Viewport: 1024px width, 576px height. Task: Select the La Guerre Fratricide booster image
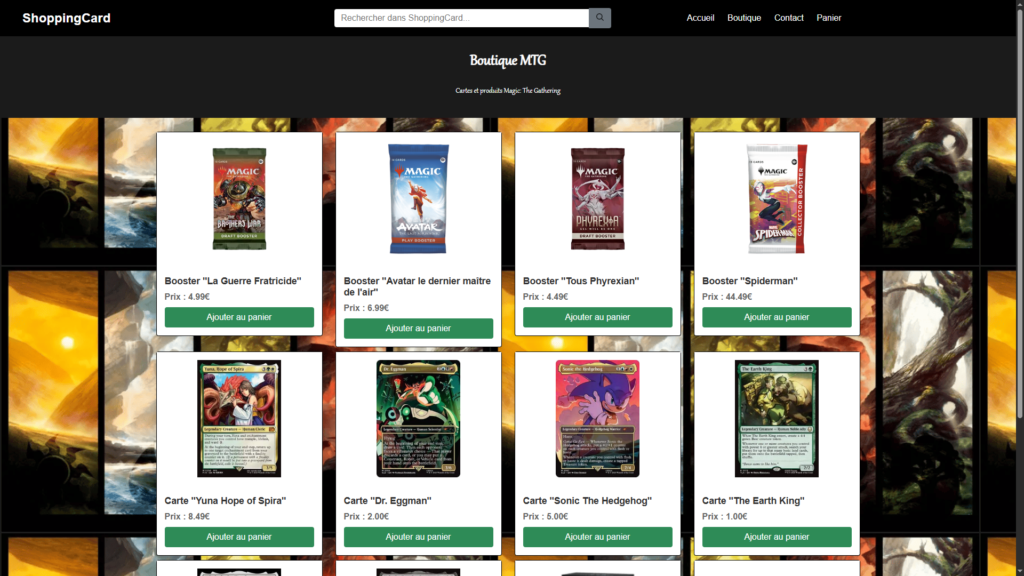[239, 198]
